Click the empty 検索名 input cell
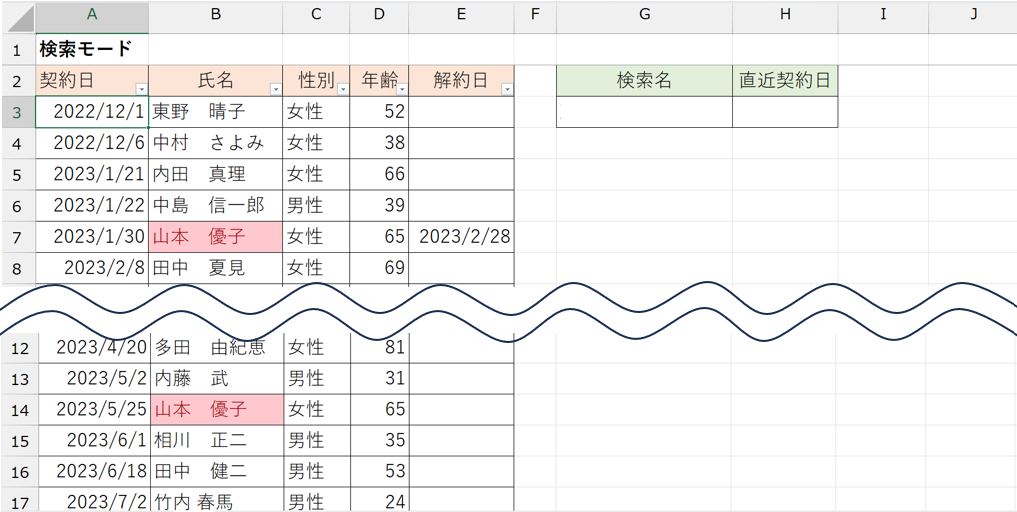Viewport: 1017px width, 512px height. pos(645,112)
